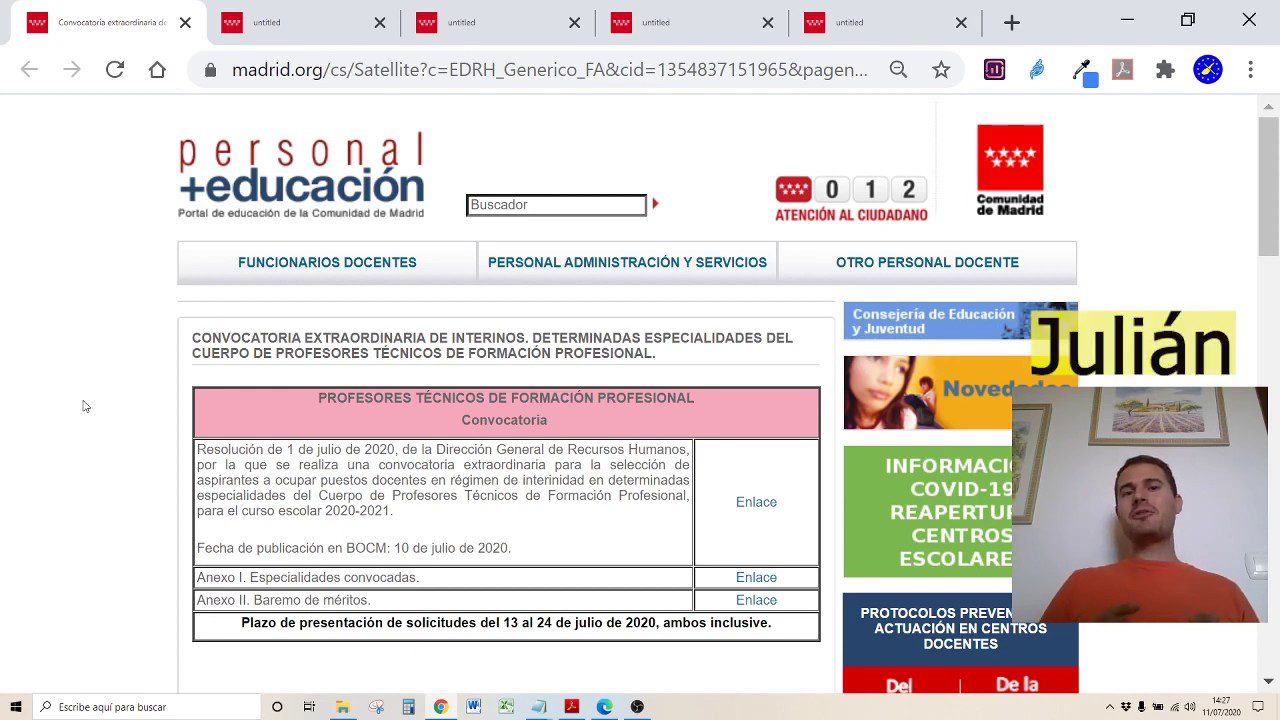
Task: Launch Adobe Acrobat from the taskbar
Action: point(571,707)
